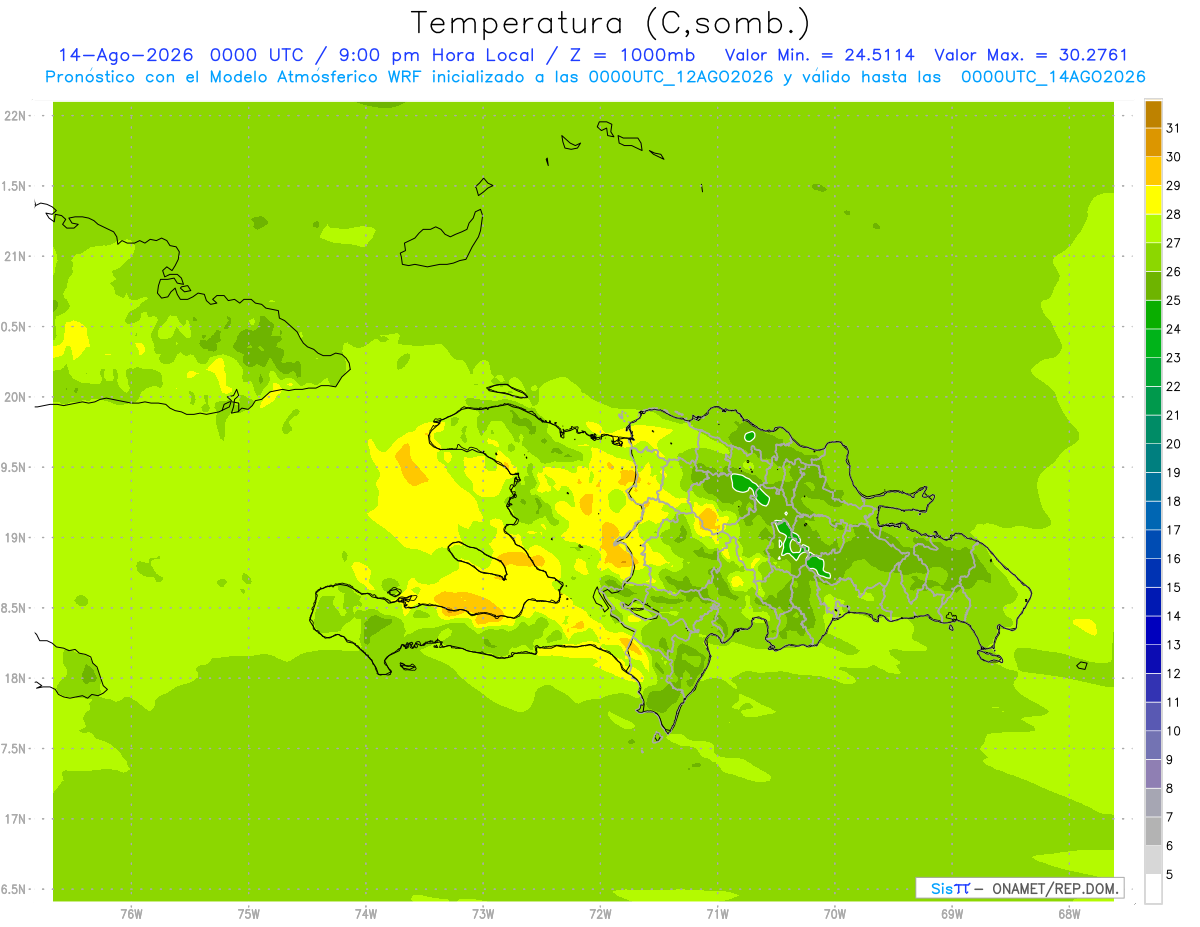Viewport: 1200px width, 927px height.
Task: Click the legend value "20"
Action: [x=1174, y=444]
